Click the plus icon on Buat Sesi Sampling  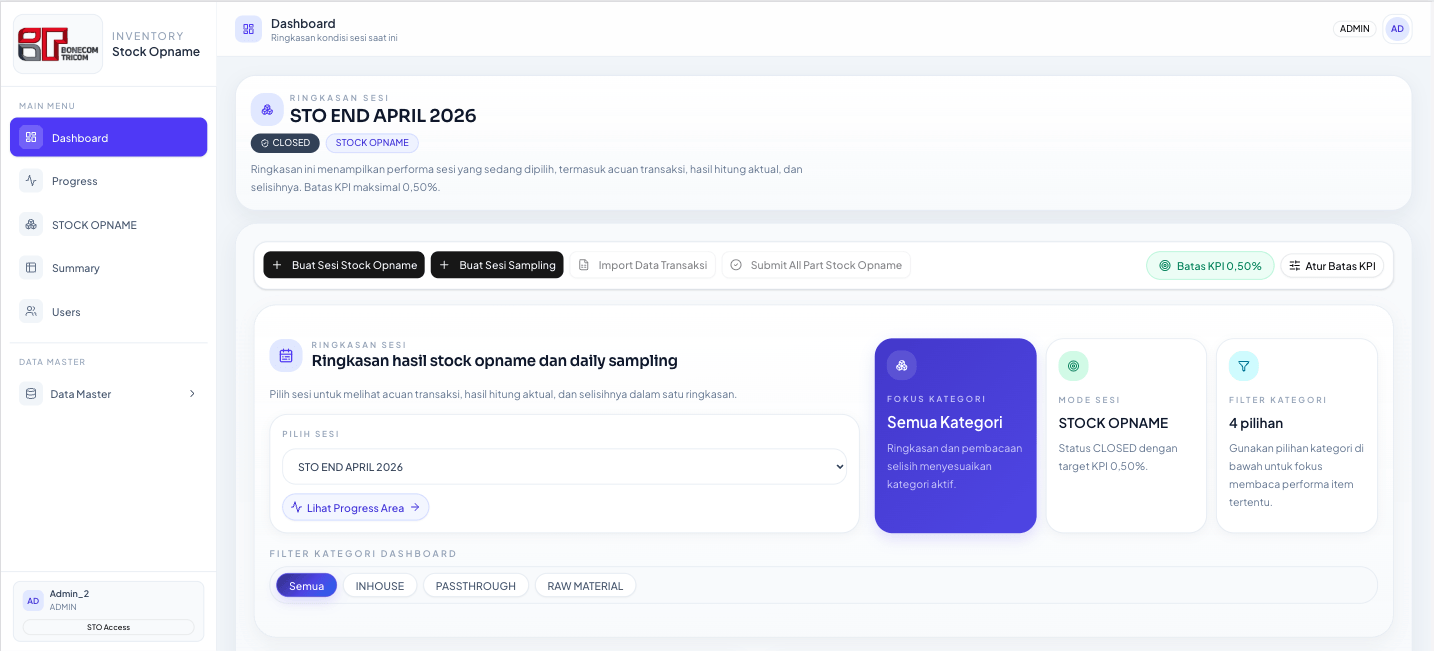(444, 265)
